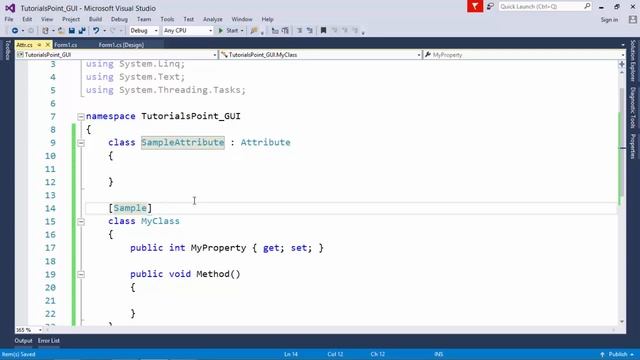Switch to the Form1.cs tab
640x360 pixels.
click(66, 45)
